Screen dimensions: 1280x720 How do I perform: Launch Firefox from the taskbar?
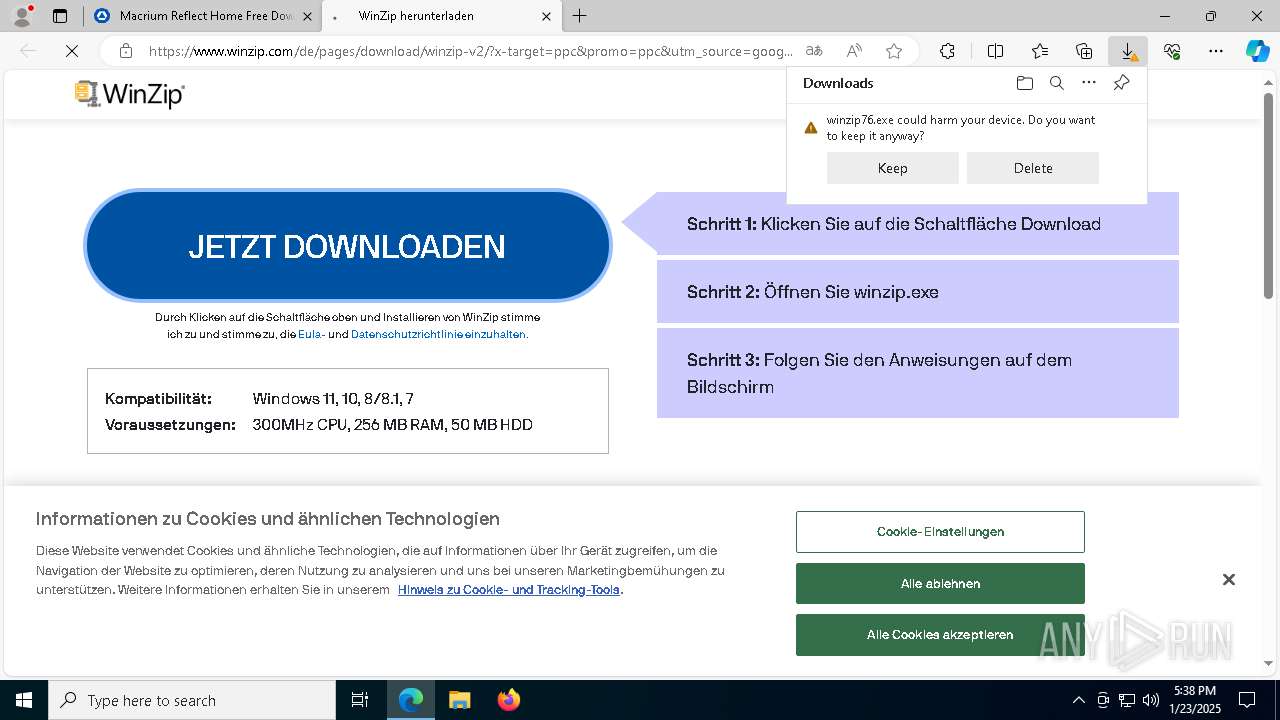509,700
